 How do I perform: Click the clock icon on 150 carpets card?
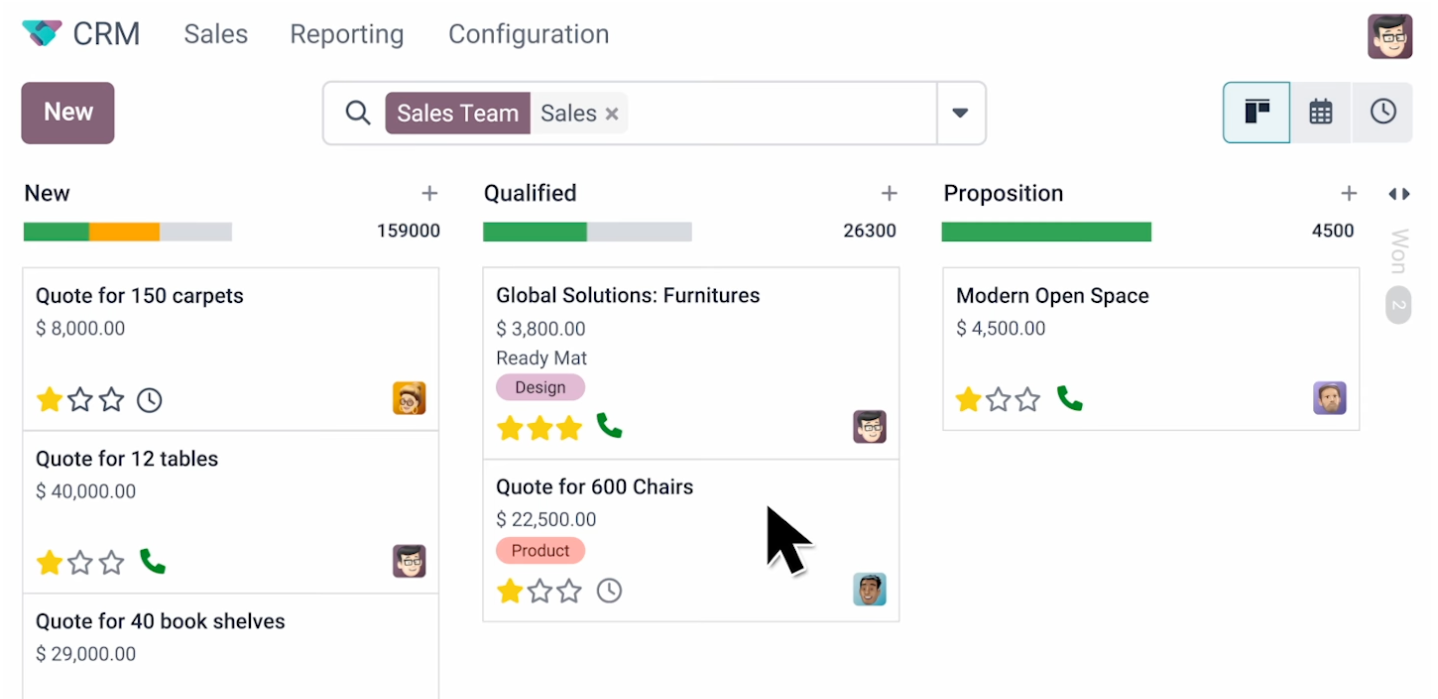tap(149, 401)
